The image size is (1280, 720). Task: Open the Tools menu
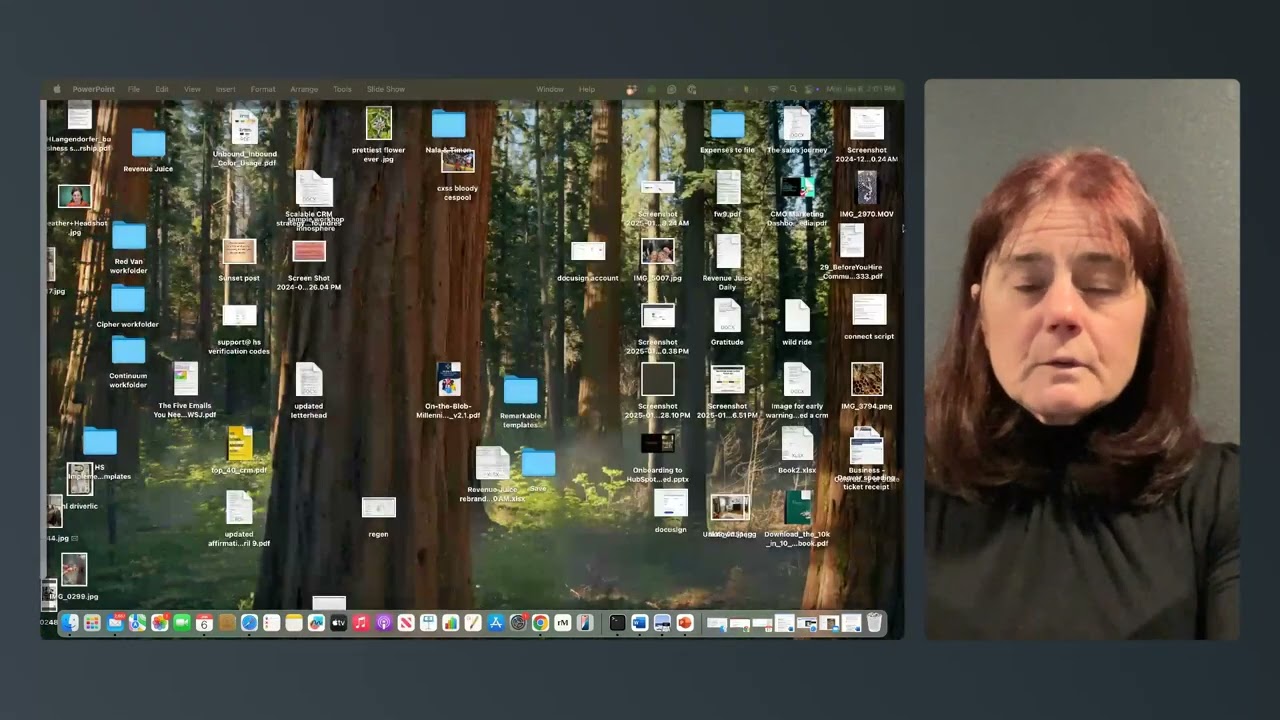(x=342, y=90)
